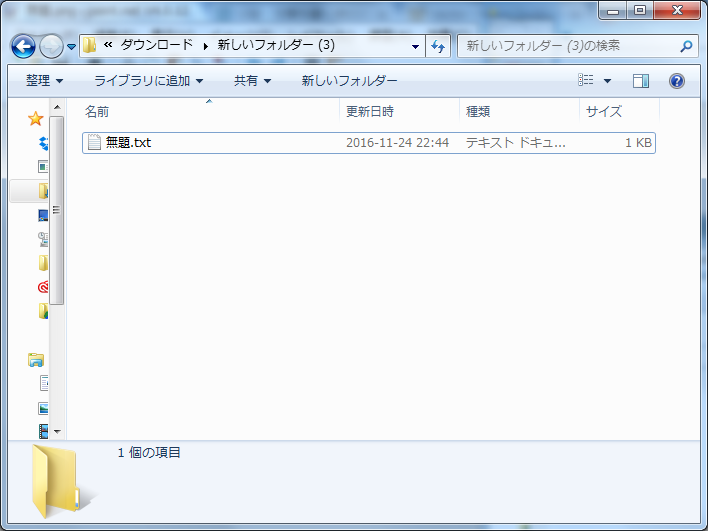Open Dropbox in the navigation pane
708x531 pixels.
coord(43,143)
